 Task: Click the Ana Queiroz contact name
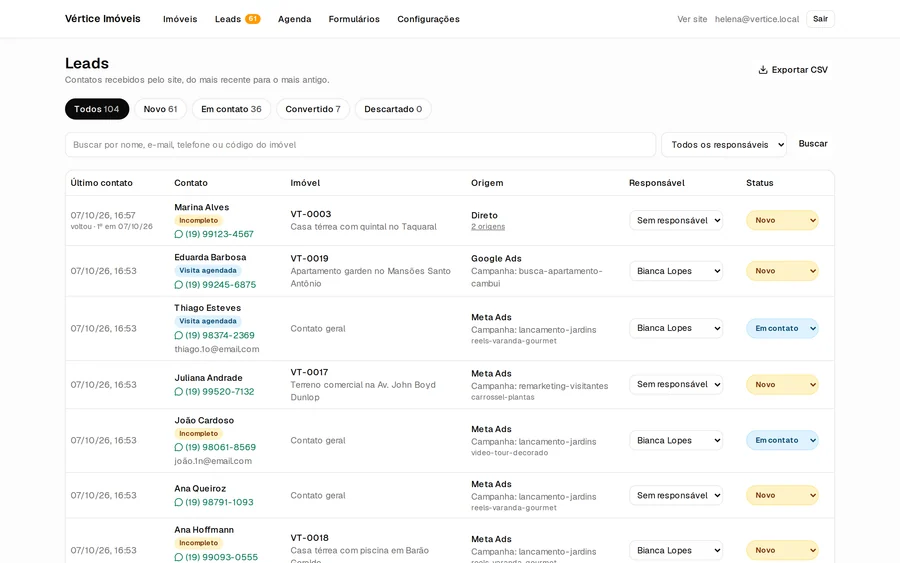coord(200,488)
